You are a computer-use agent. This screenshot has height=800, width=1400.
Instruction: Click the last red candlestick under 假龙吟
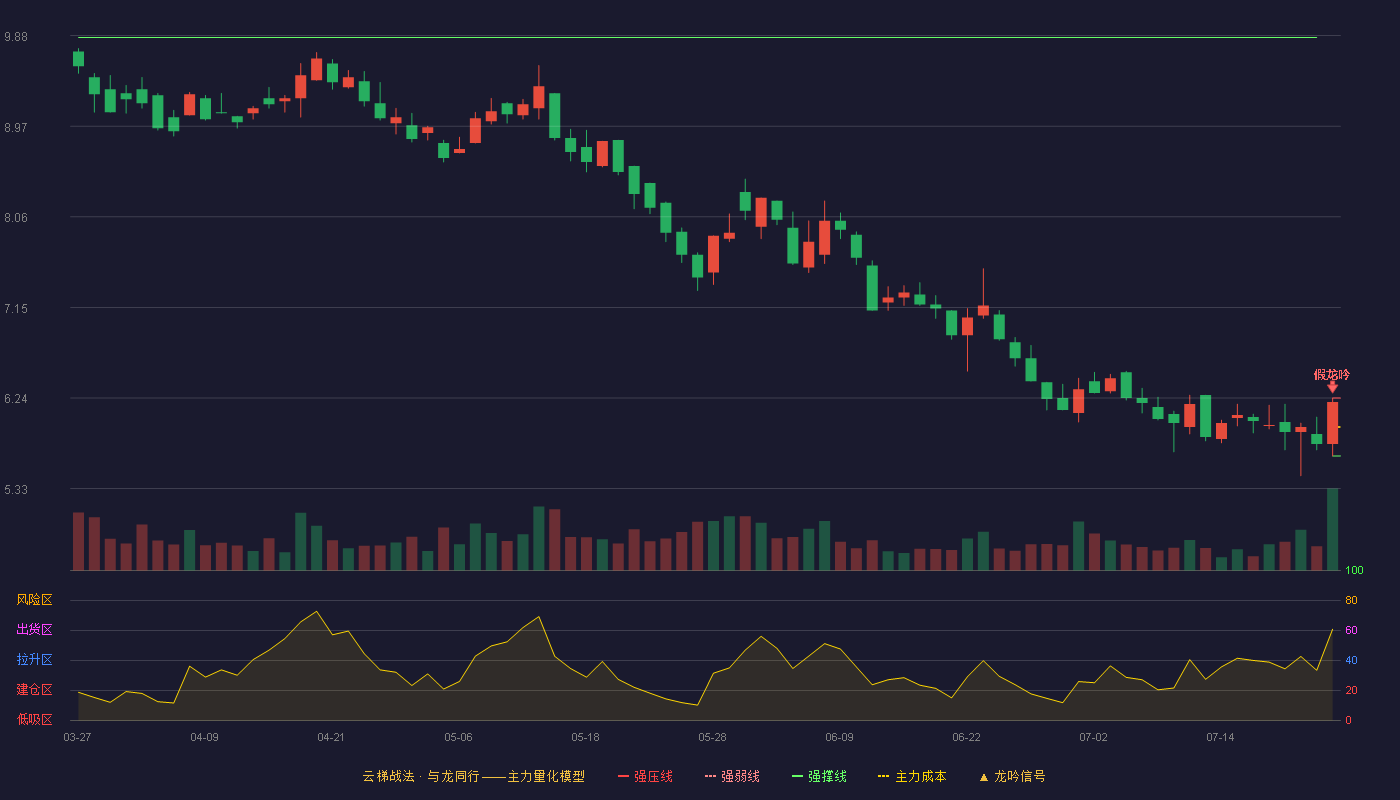point(1332,422)
